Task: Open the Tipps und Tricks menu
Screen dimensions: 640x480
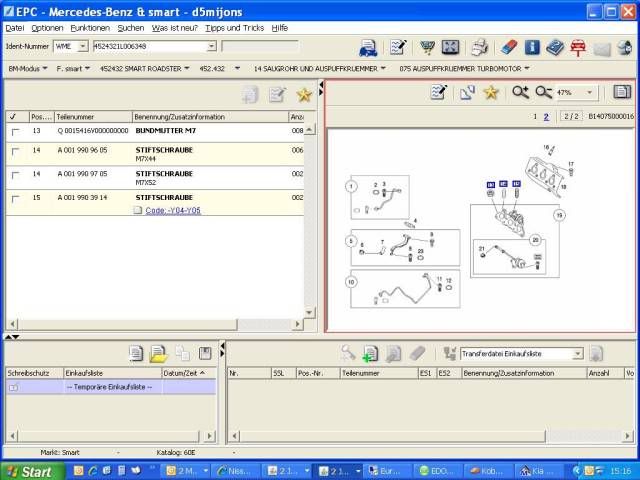Action: (x=234, y=28)
